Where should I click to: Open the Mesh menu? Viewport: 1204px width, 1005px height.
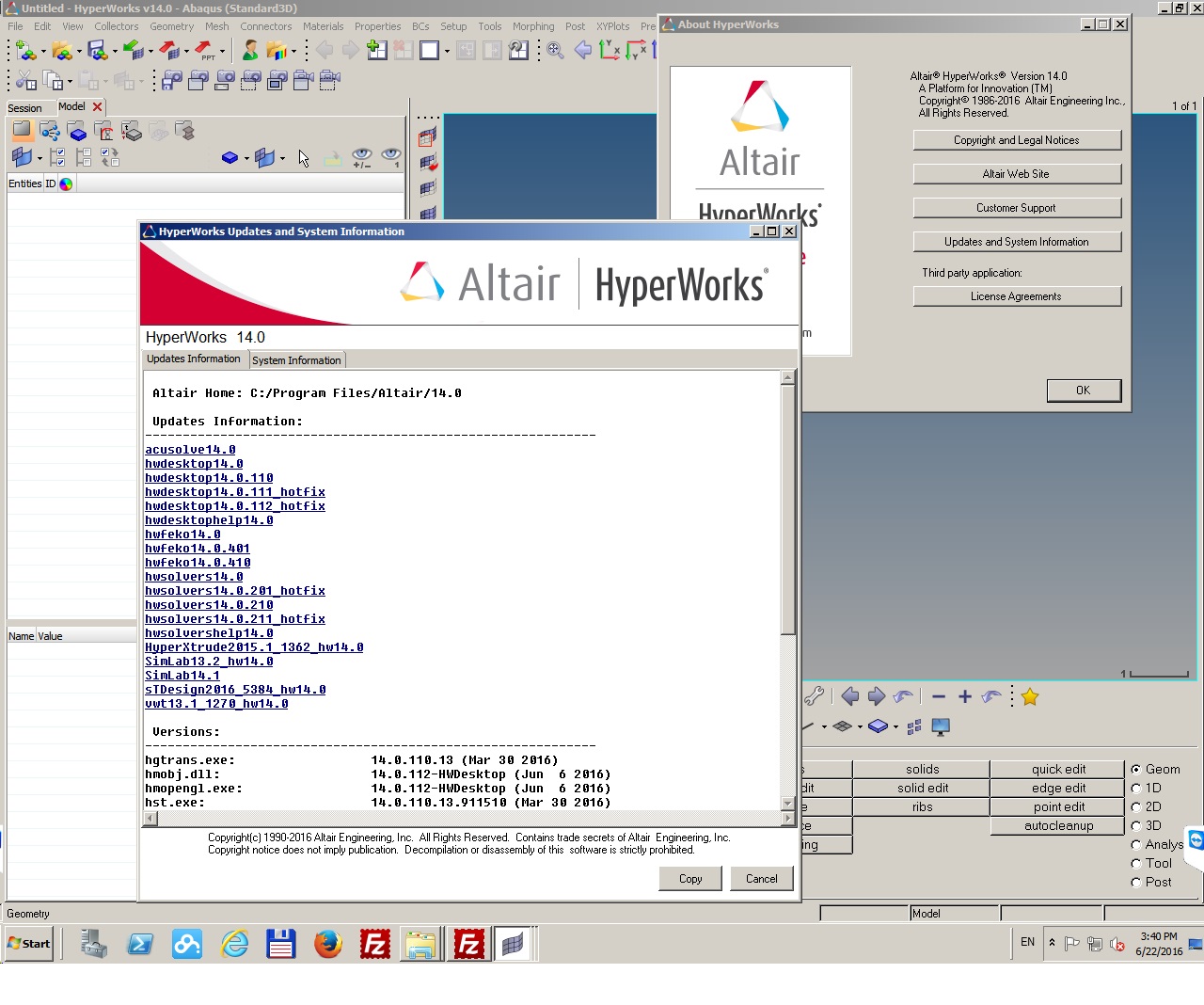(x=217, y=26)
